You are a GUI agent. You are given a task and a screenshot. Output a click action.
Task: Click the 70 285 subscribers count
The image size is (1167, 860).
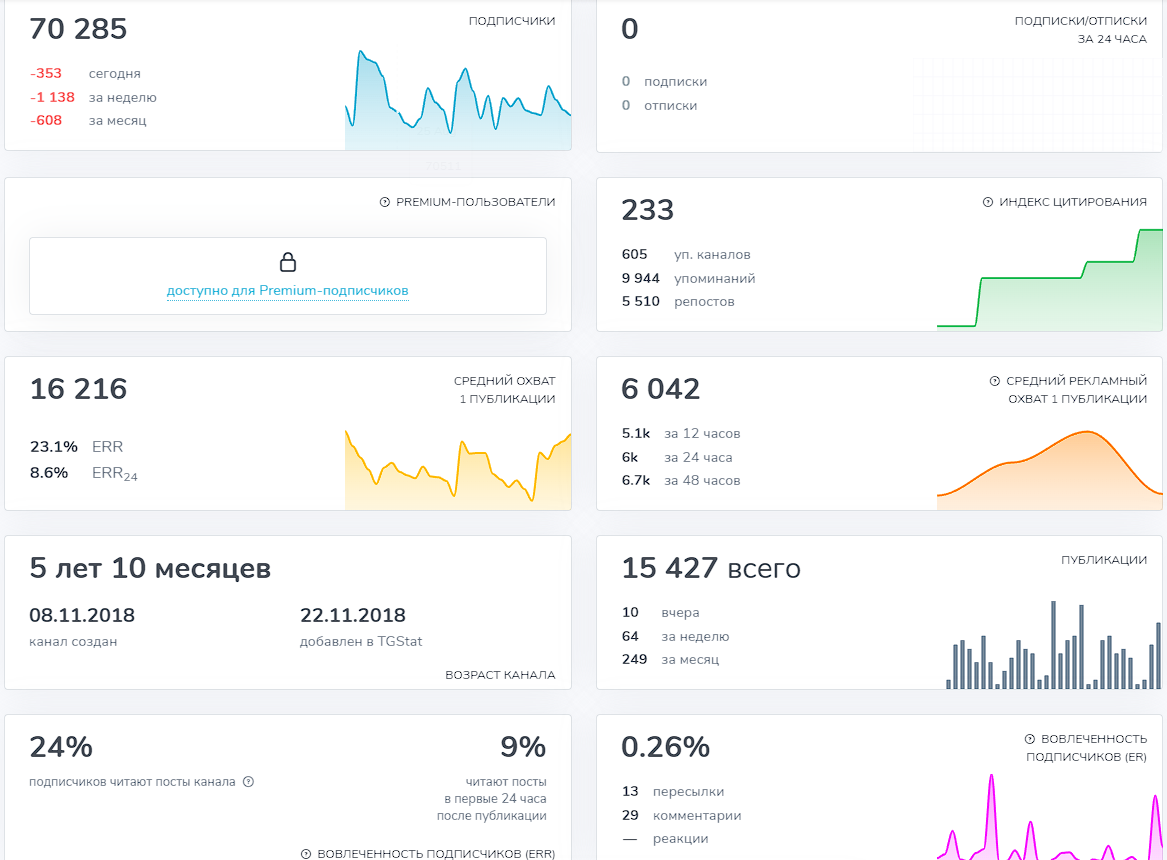78,29
